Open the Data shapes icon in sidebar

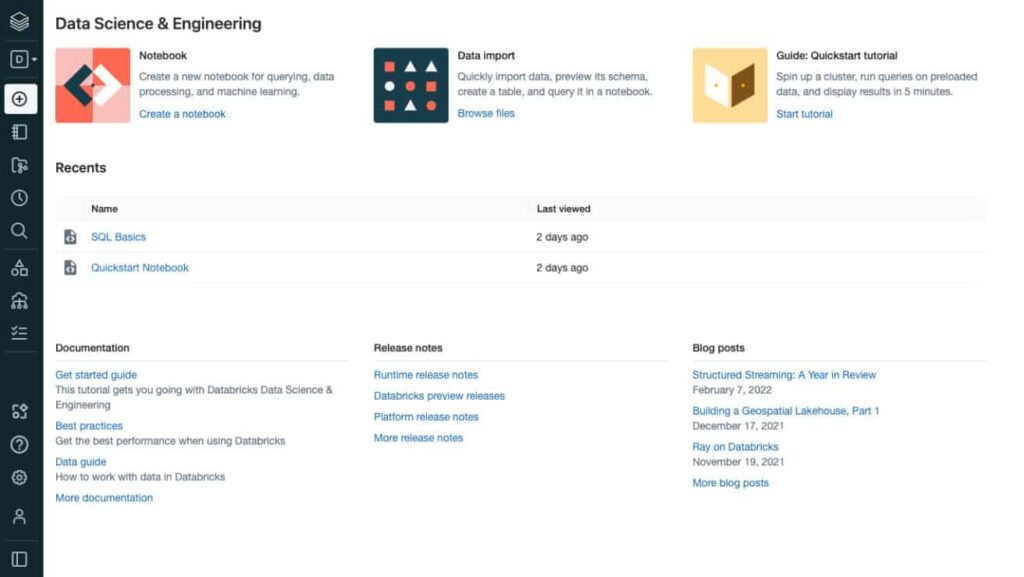(x=20, y=268)
